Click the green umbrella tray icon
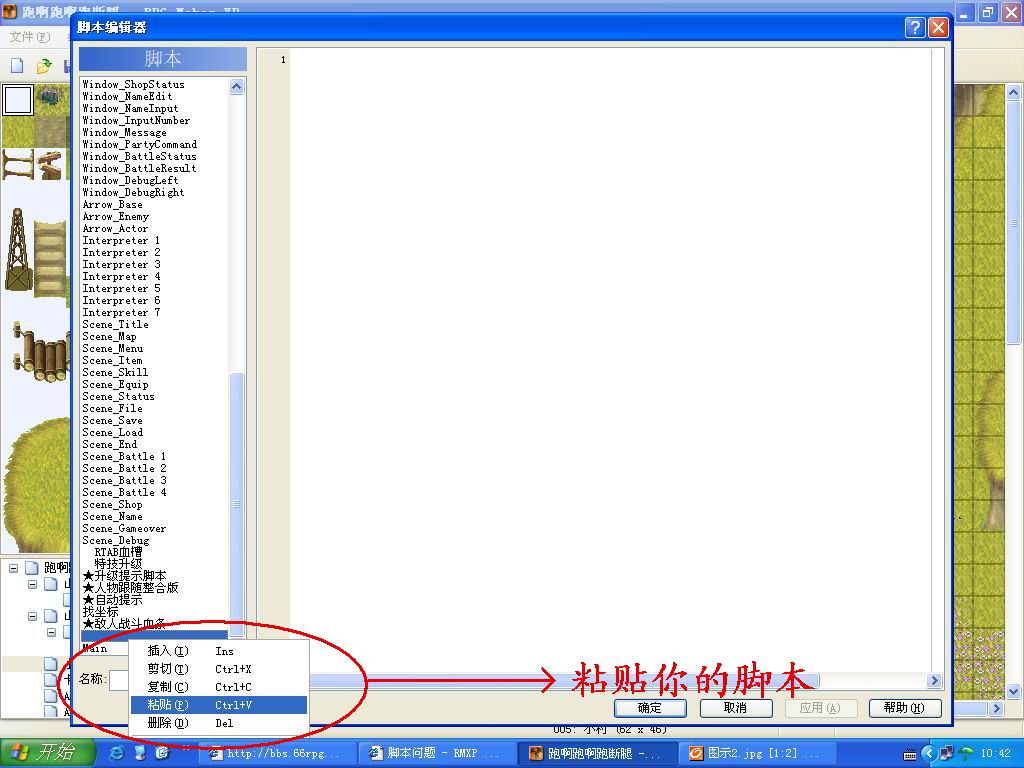This screenshot has height=768, width=1024. pyautogui.click(x=965, y=754)
